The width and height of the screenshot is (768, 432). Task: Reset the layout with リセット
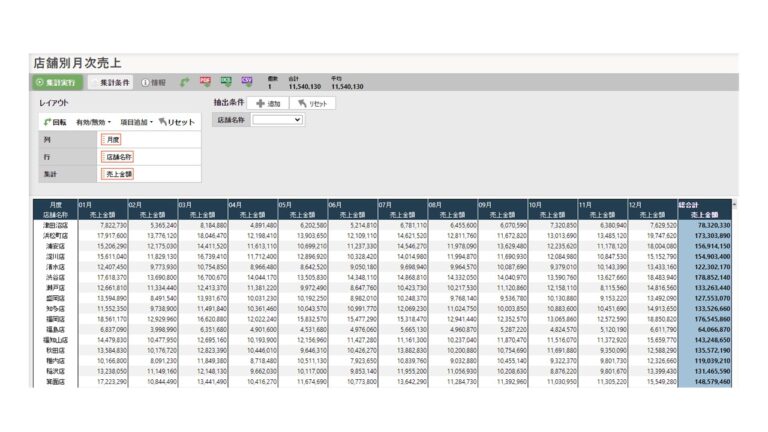tap(177, 121)
